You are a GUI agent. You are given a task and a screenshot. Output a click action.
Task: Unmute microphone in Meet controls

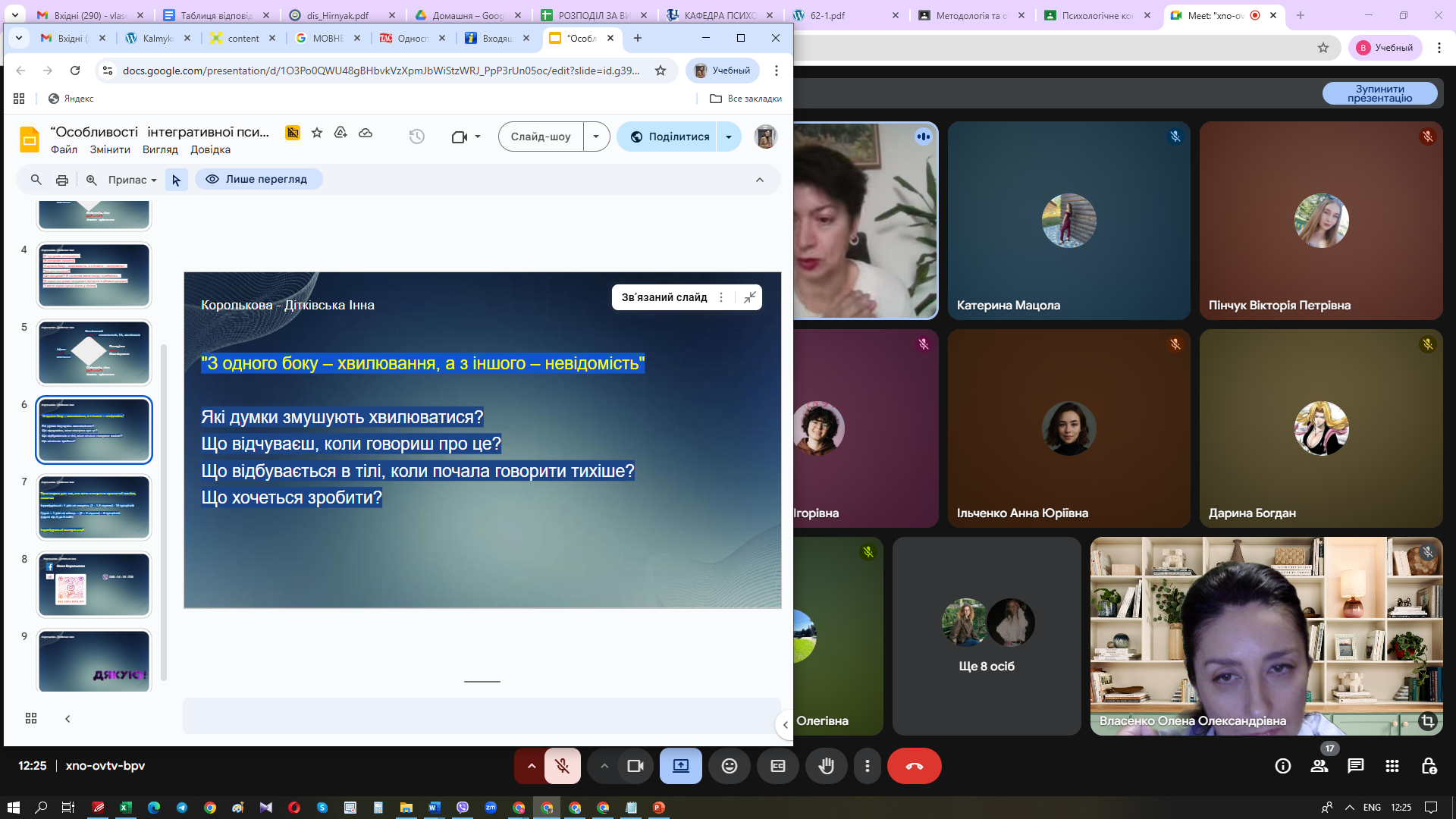click(x=562, y=766)
